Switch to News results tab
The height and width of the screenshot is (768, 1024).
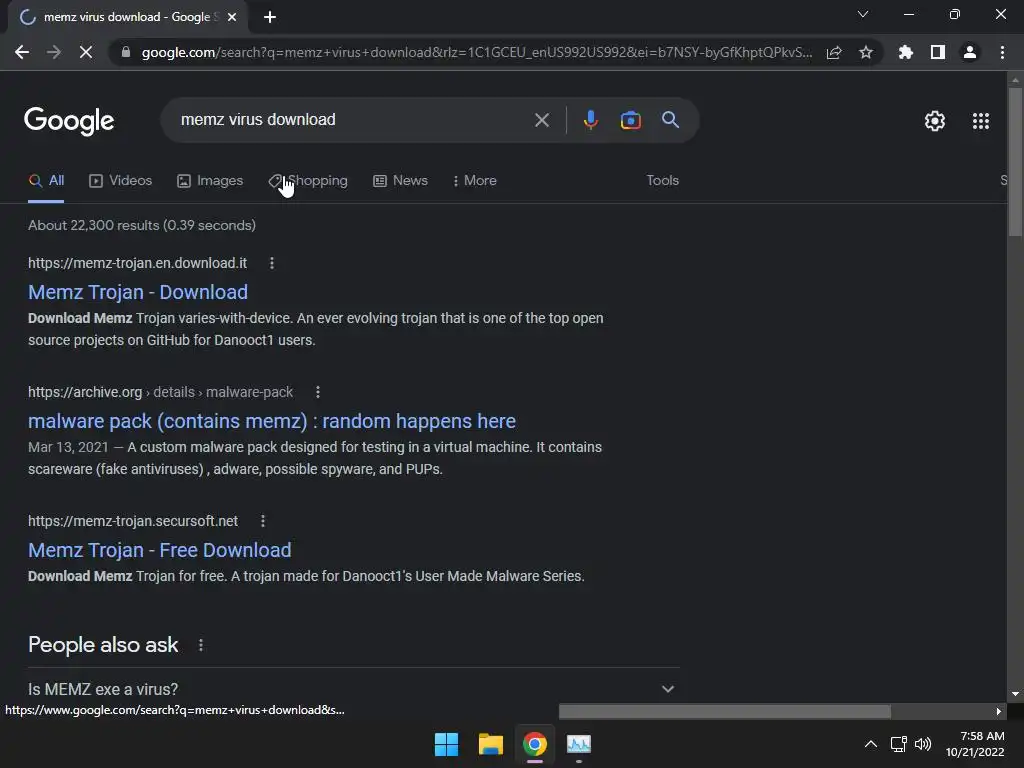400,181
